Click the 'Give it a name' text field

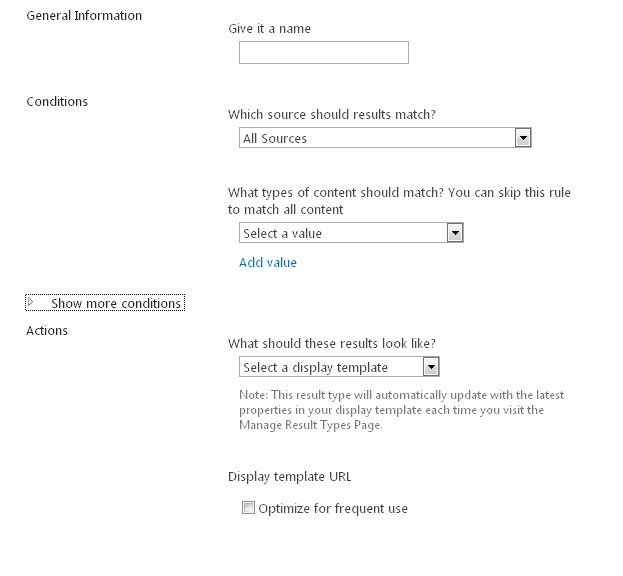323,52
